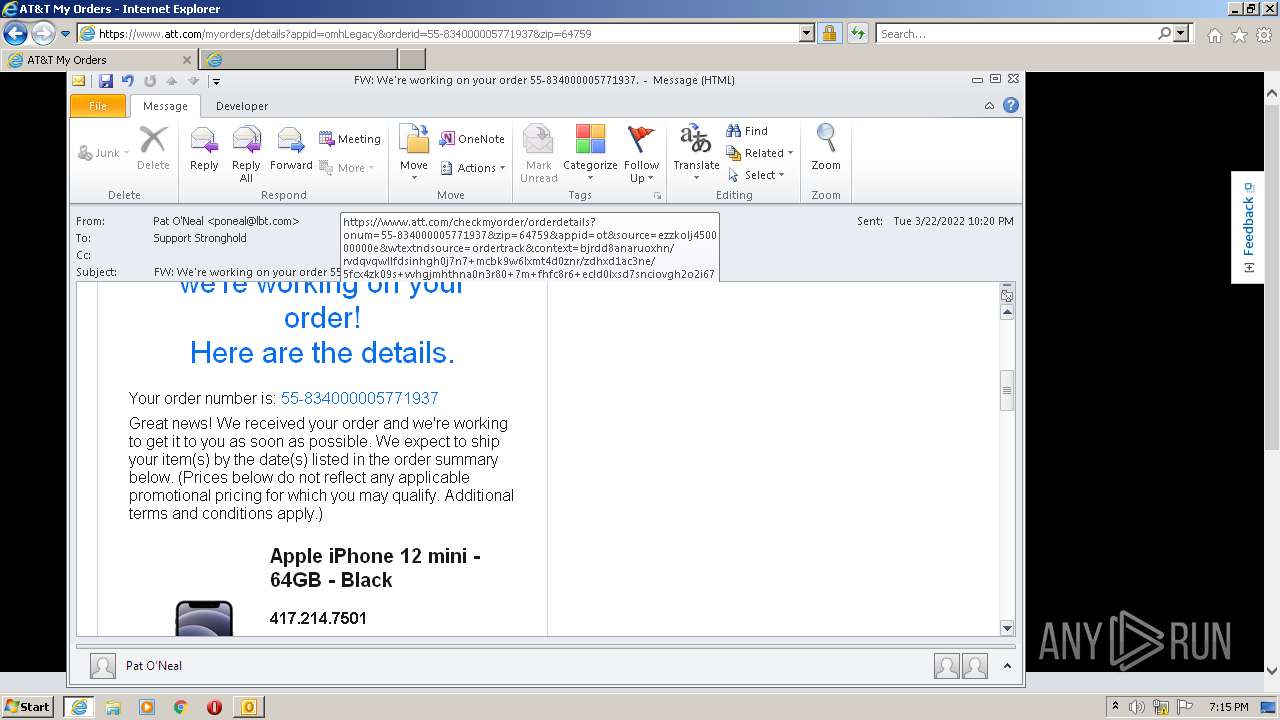The image size is (1280, 720).
Task: Click the IE security lock icon
Action: pos(829,34)
